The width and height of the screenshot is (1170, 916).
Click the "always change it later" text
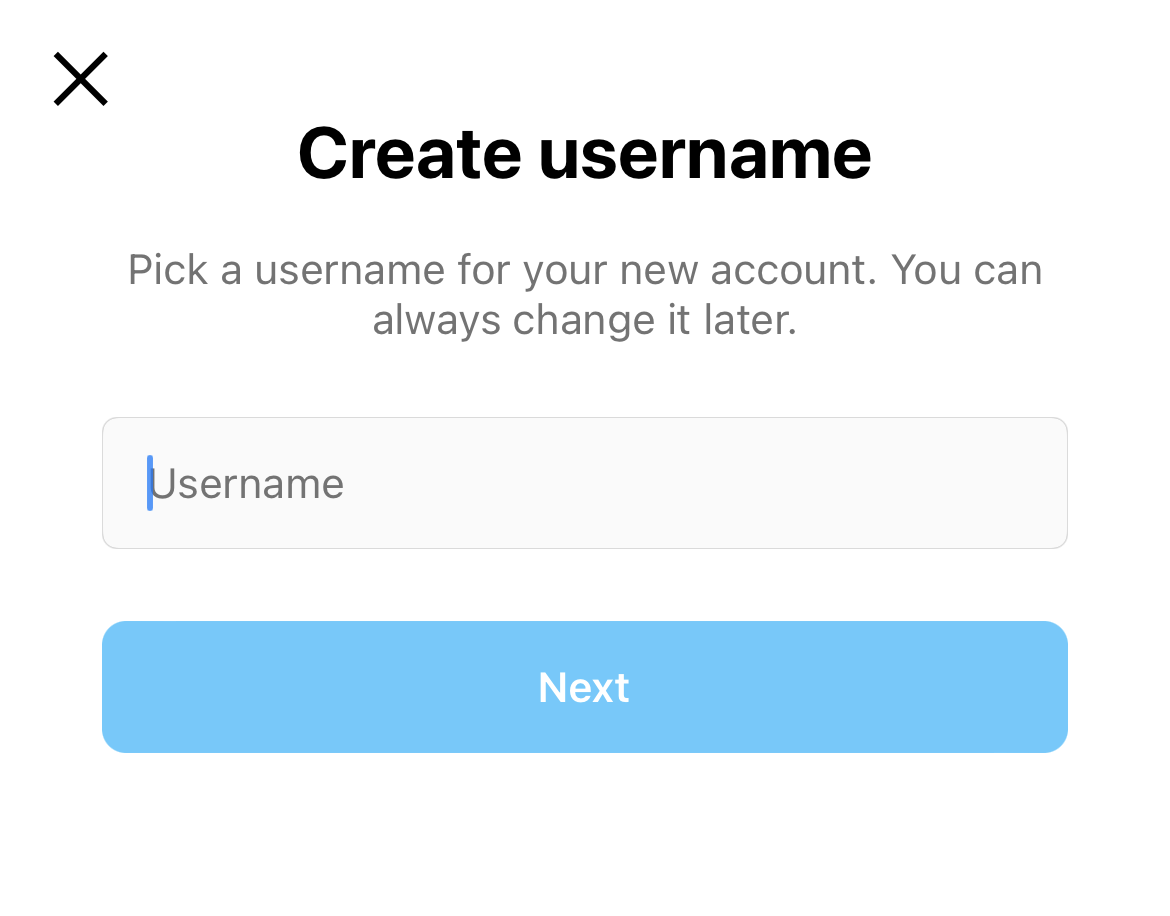(584, 321)
